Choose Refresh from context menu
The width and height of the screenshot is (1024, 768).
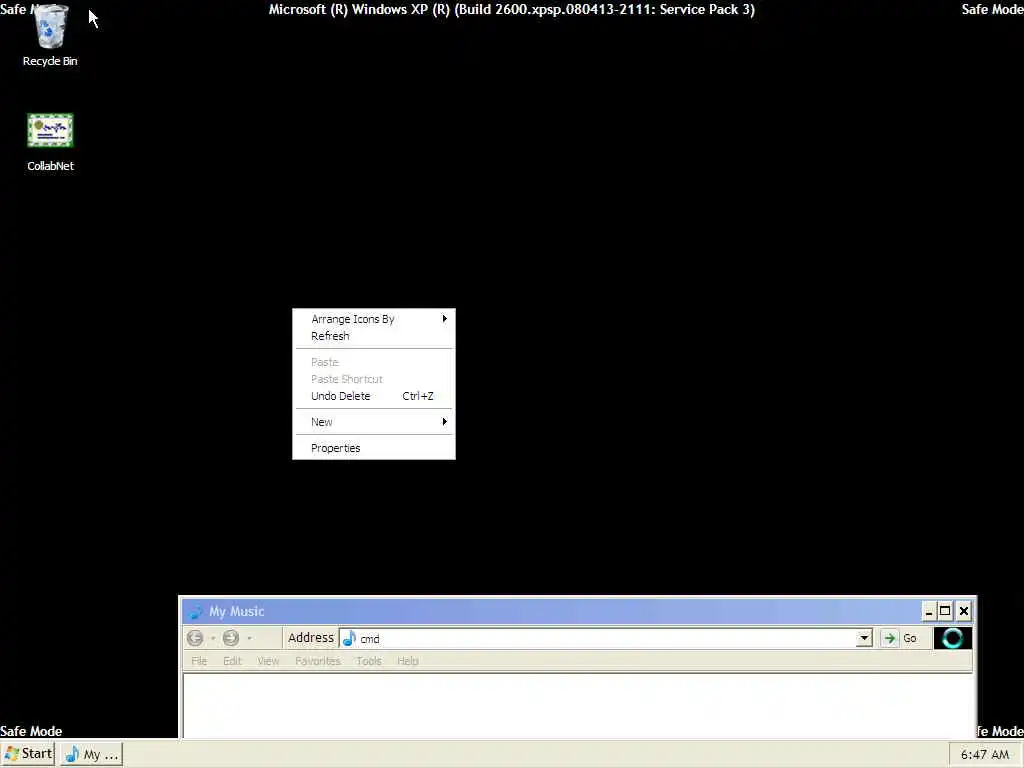pyautogui.click(x=374, y=336)
